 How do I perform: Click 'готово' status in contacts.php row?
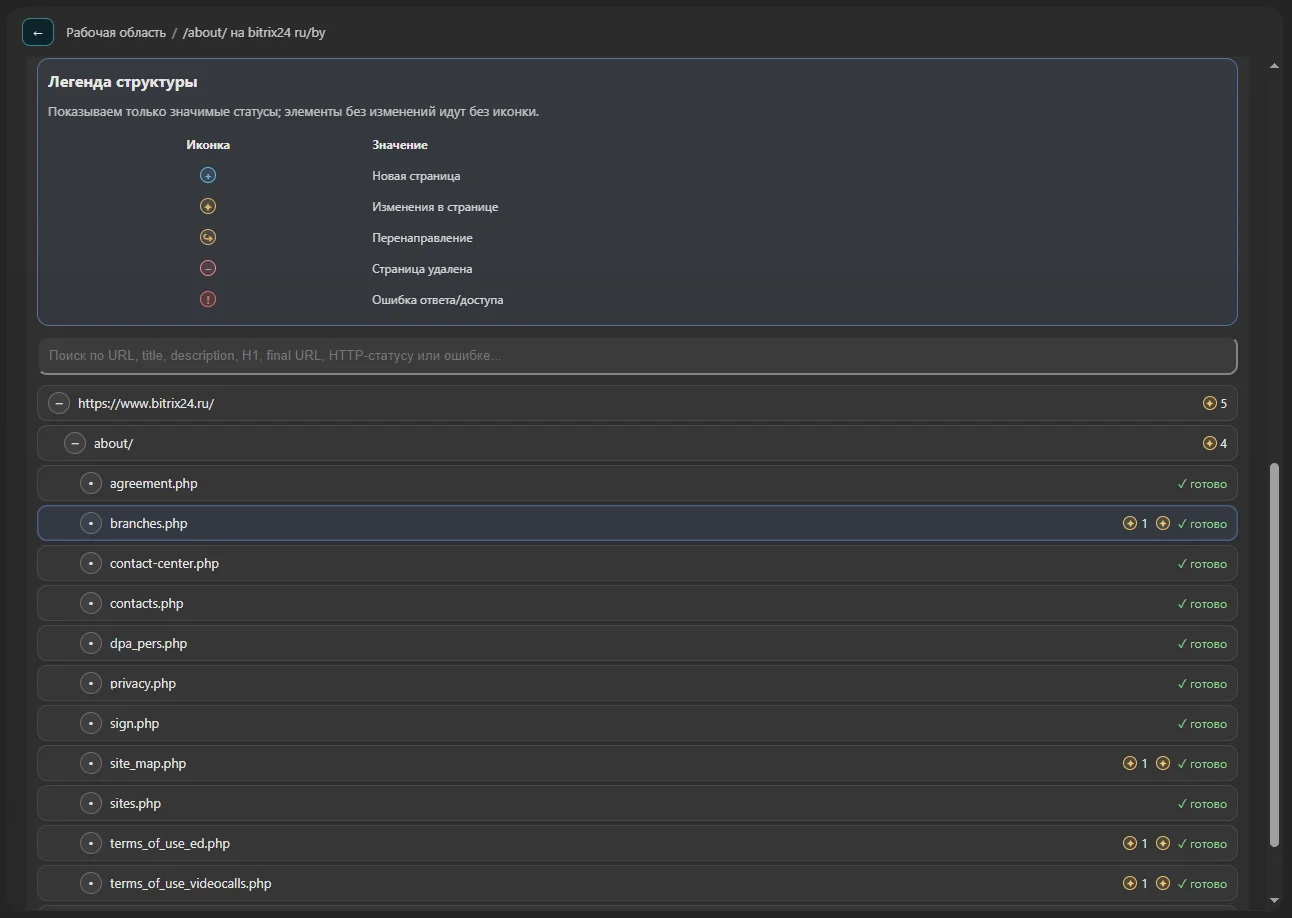click(x=1202, y=603)
